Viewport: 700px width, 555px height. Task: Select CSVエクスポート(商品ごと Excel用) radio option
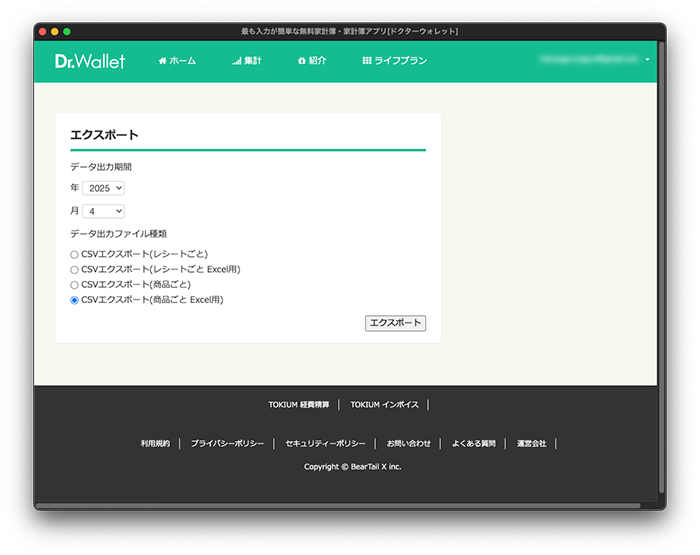click(74, 300)
